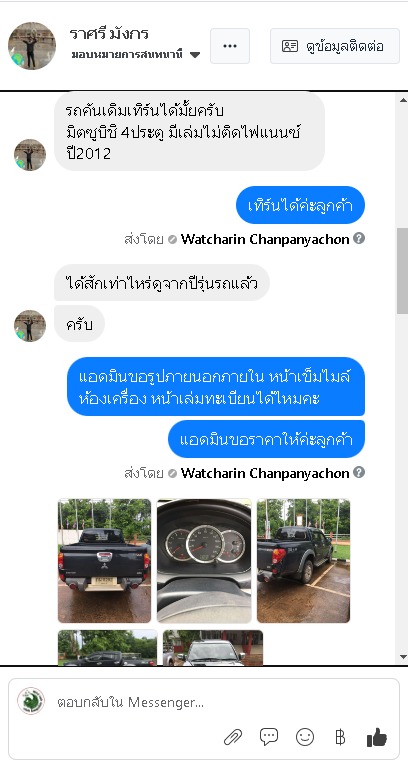Screen dimensions: 408x766
Task: Click the page avatar beside reply box
Action: tap(31, 701)
